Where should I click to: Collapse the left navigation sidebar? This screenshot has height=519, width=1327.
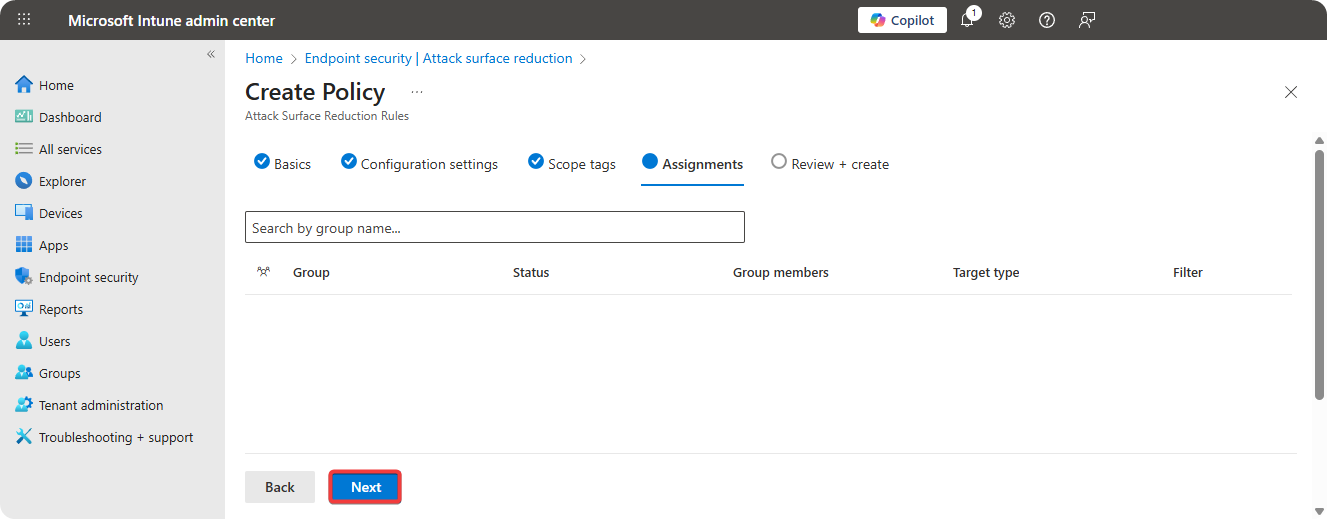tap(210, 54)
